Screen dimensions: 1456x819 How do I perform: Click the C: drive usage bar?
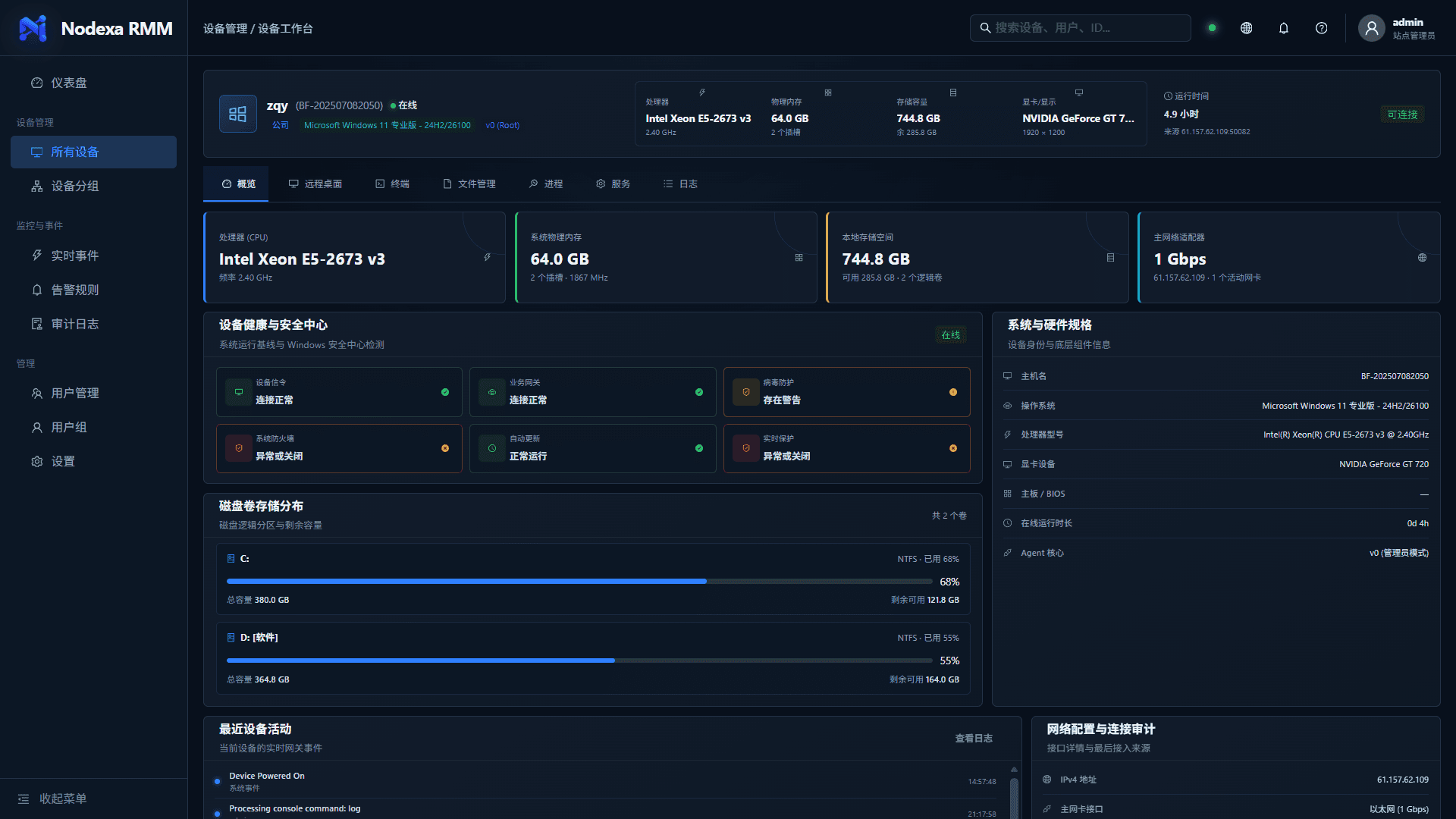coord(579,581)
